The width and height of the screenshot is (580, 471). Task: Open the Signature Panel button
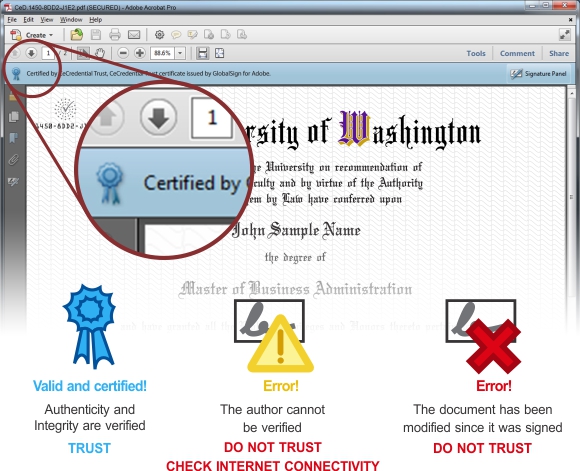point(538,74)
